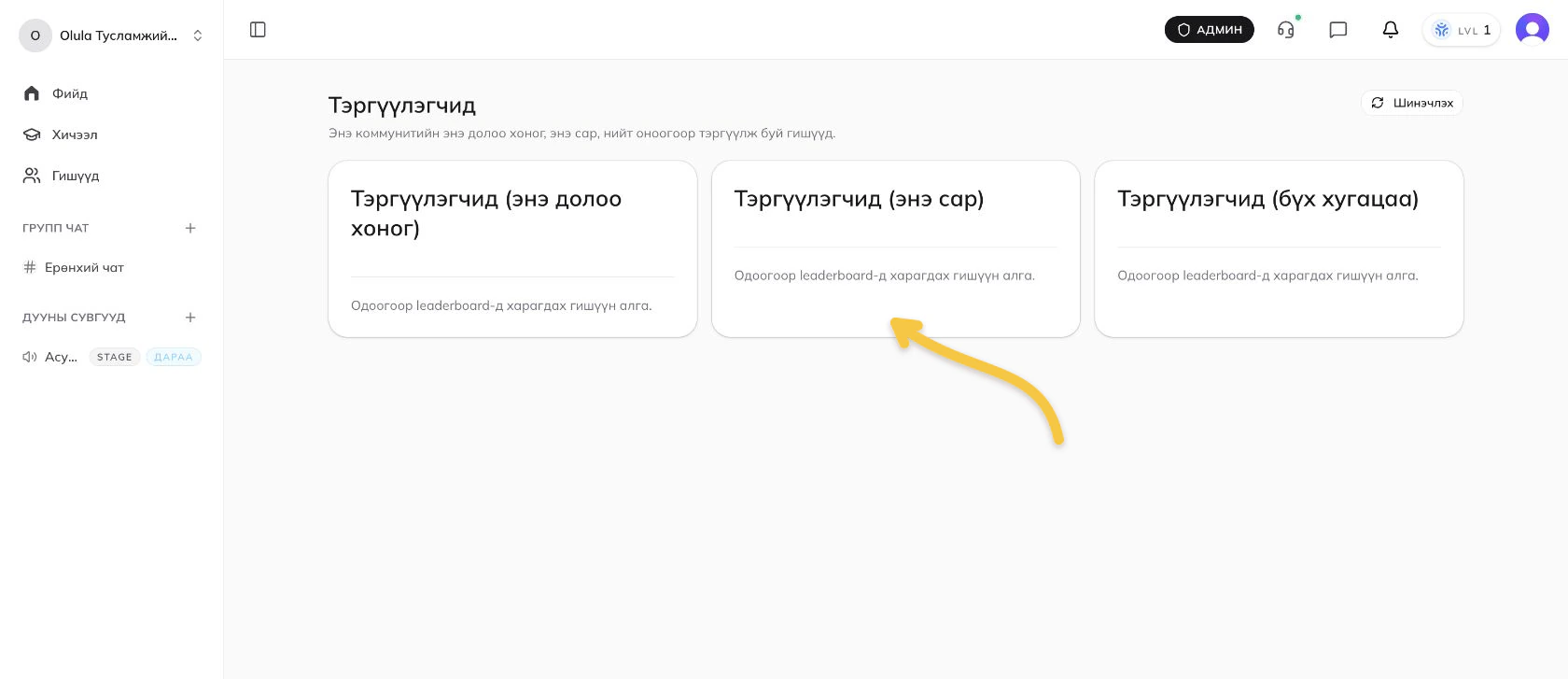Image resolution: width=1568 pixels, height=679 pixels.
Task: Open the Асу... voice stage channel
Action: click(112, 357)
